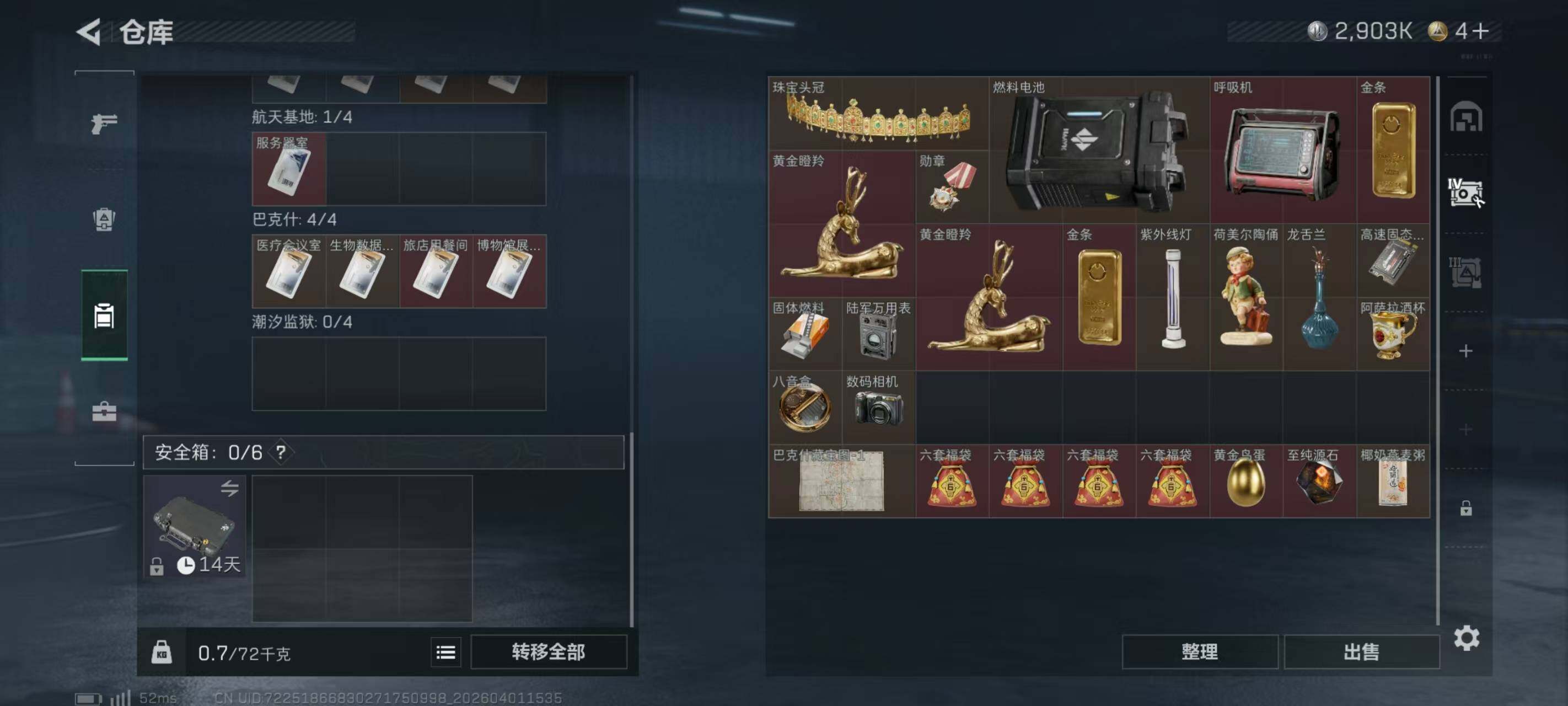Click the 出售 sell button
The image size is (1568, 706).
click(1361, 652)
